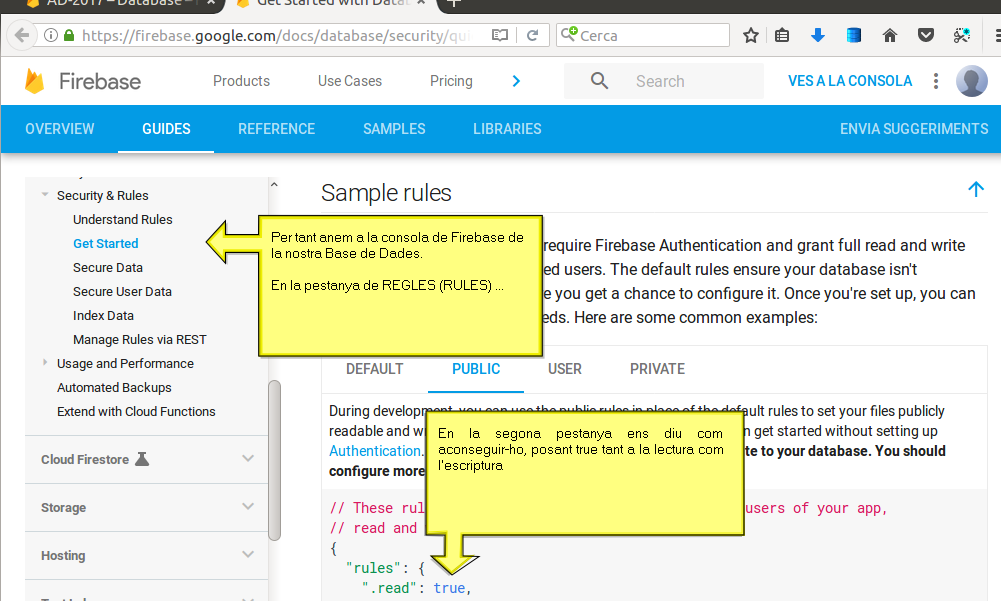Click the Firebase flame logo
Image resolution: width=1001 pixels, height=601 pixels.
(34, 81)
